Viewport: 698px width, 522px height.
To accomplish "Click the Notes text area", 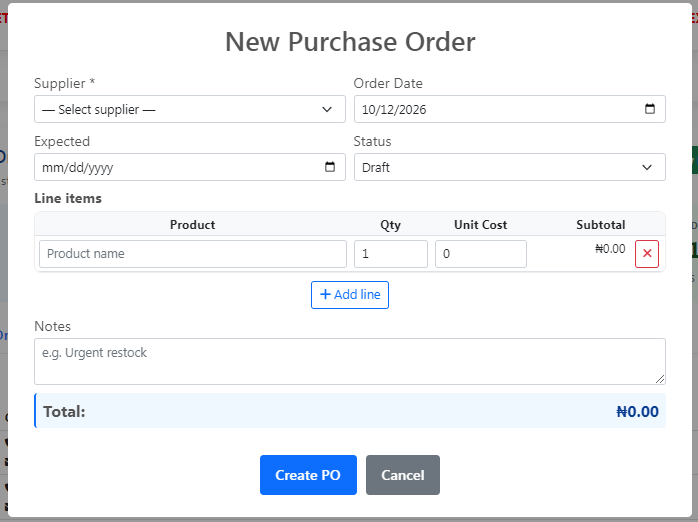I will pyautogui.click(x=350, y=361).
